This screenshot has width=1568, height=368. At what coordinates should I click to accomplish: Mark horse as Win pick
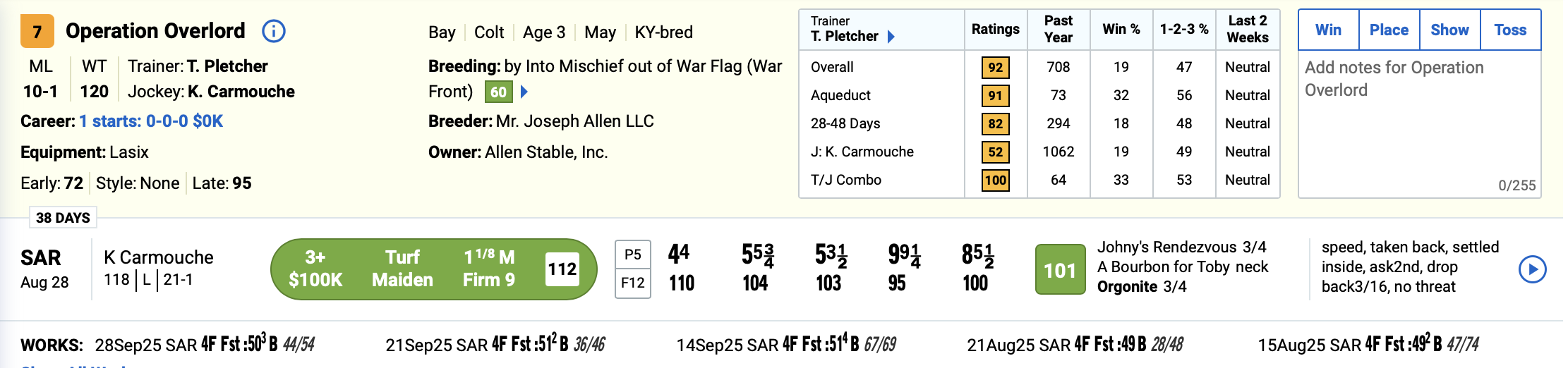(1328, 30)
